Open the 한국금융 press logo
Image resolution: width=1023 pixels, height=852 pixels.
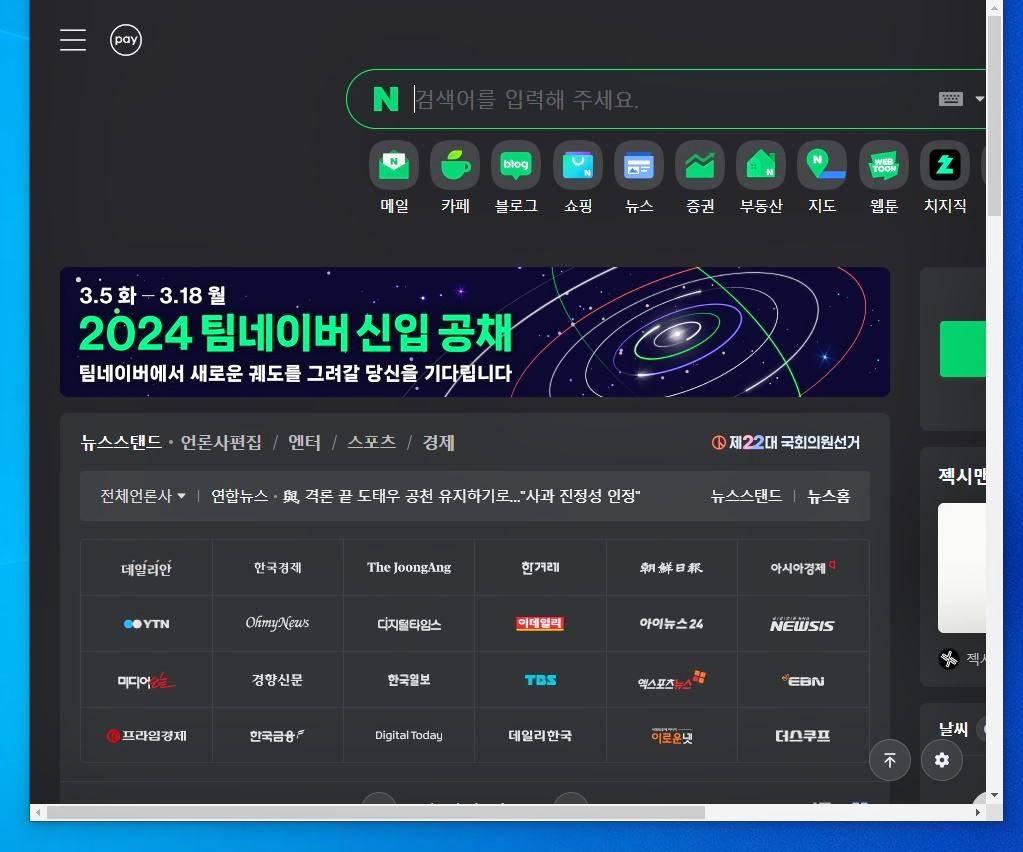(x=278, y=735)
